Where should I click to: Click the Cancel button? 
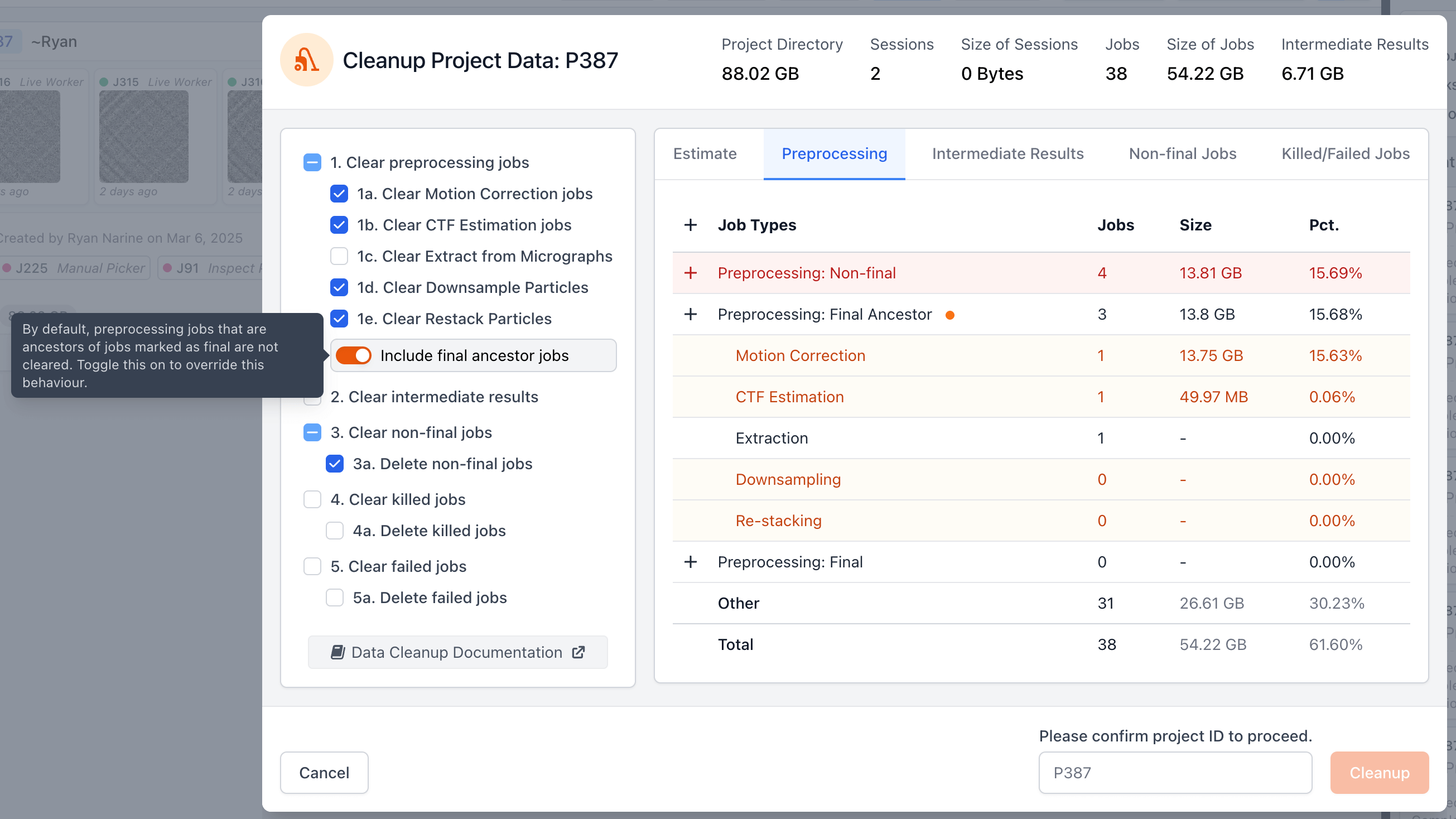[x=324, y=773]
